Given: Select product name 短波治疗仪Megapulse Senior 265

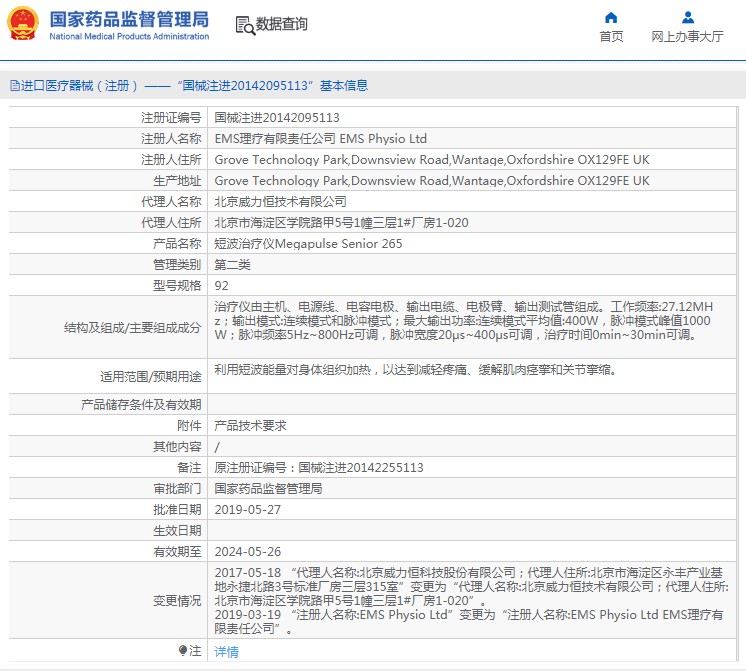Looking at the screenshot, I should tap(308, 243).
